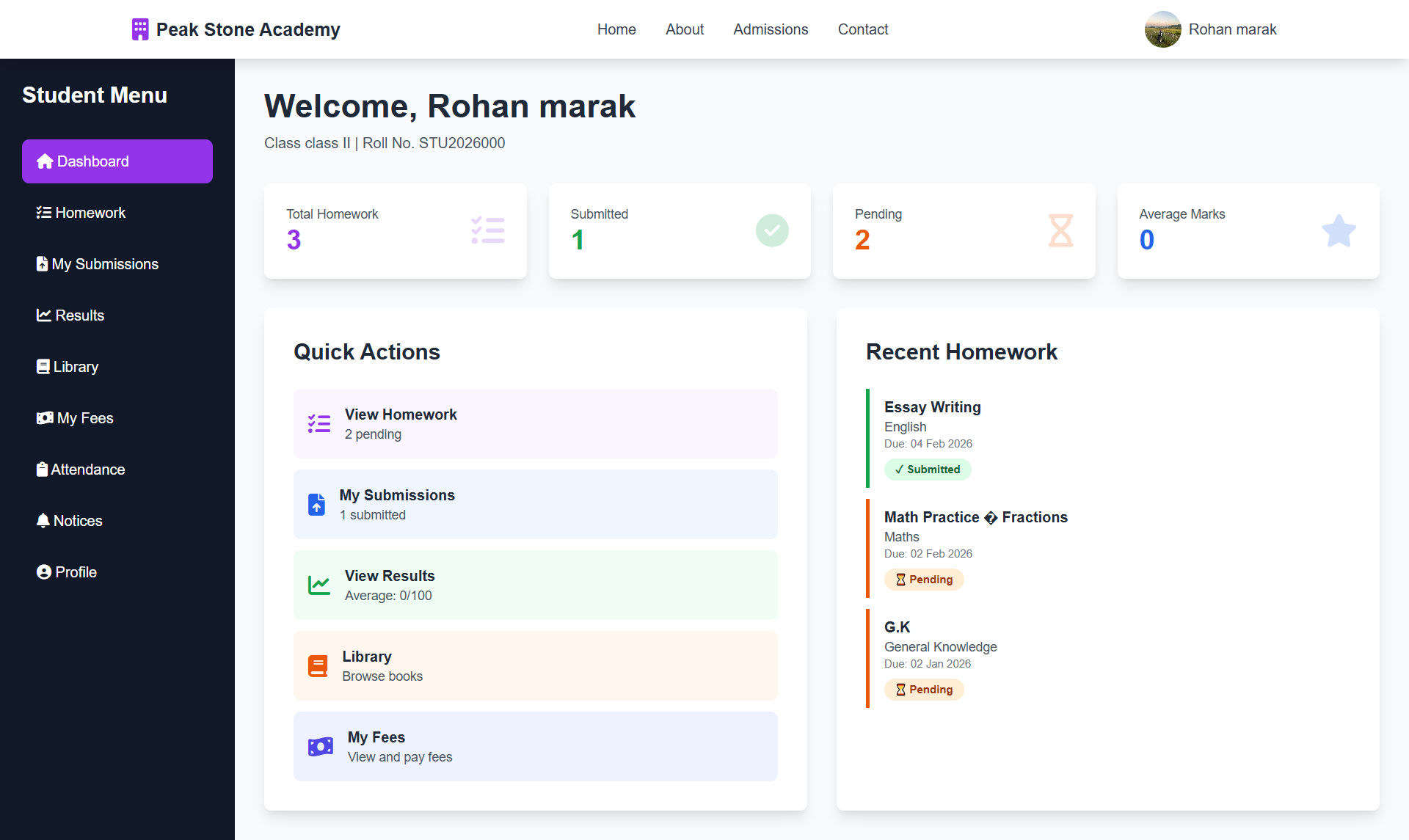This screenshot has width=1409, height=840.
Task: Open View Homework quick action
Action: tap(535, 423)
